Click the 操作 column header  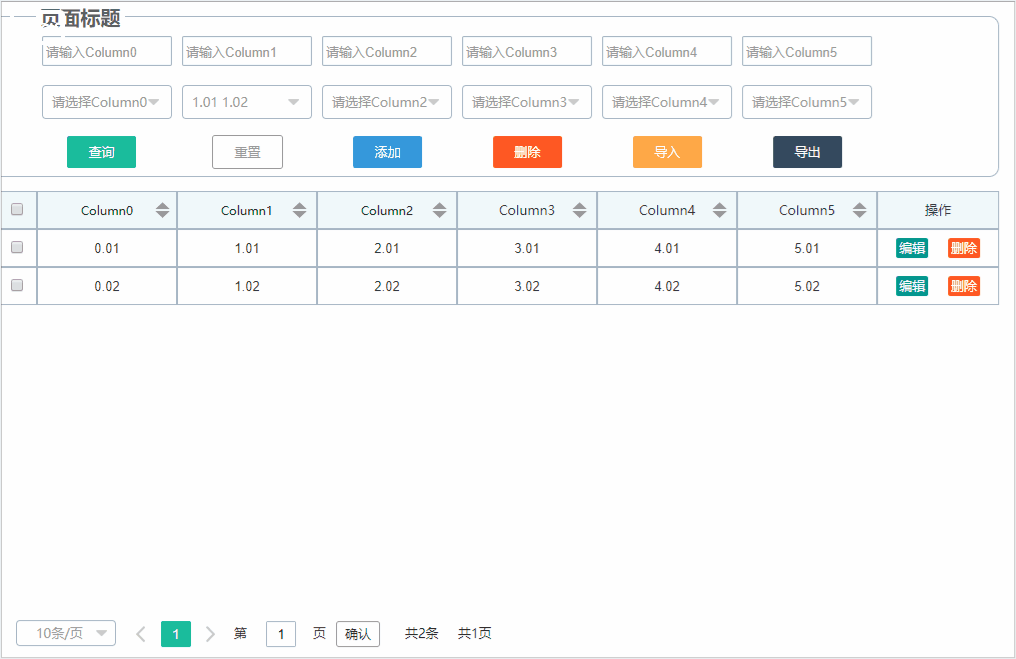tap(938, 210)
